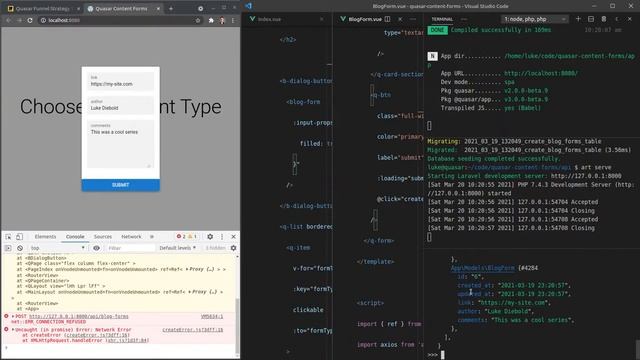Screen dimensions: 640x360
Task: Create a new terminal with the plus icon
Action: pyautogui.click(x=578, y=19)
